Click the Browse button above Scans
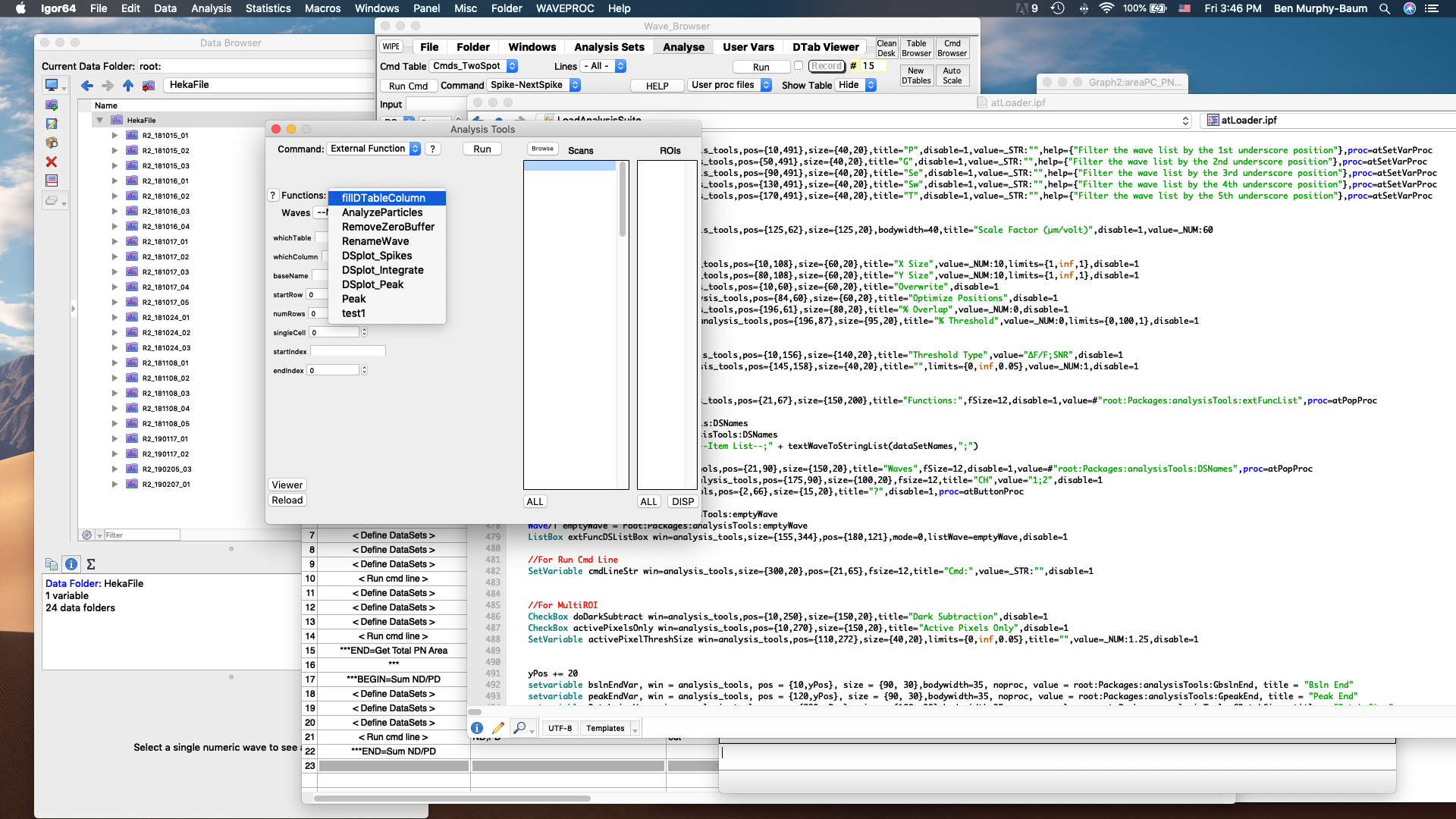Image resolution: width=1456 pixels, height=819 pixels. [x=542, y=149]
